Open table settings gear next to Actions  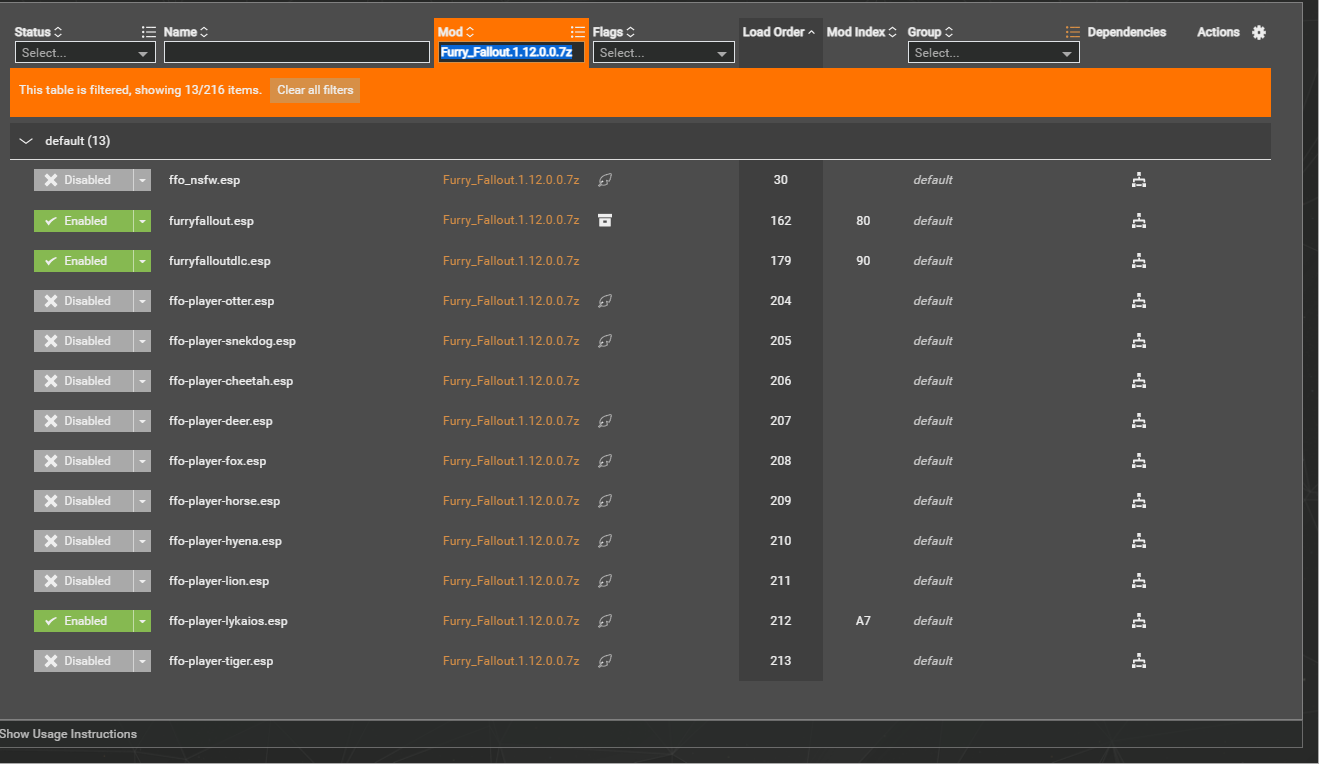click(1259, 32)
